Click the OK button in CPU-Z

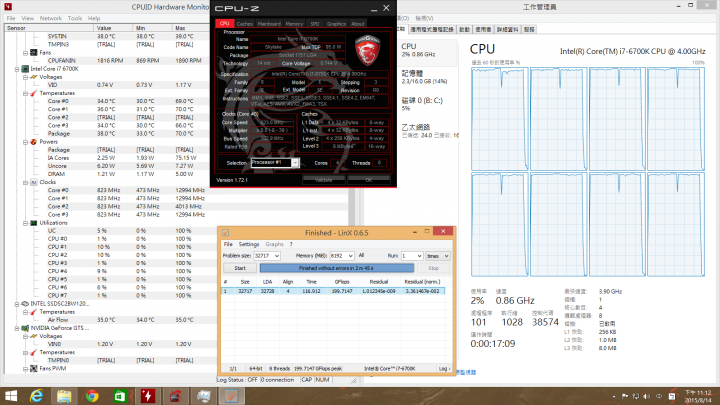pos(369,180)
